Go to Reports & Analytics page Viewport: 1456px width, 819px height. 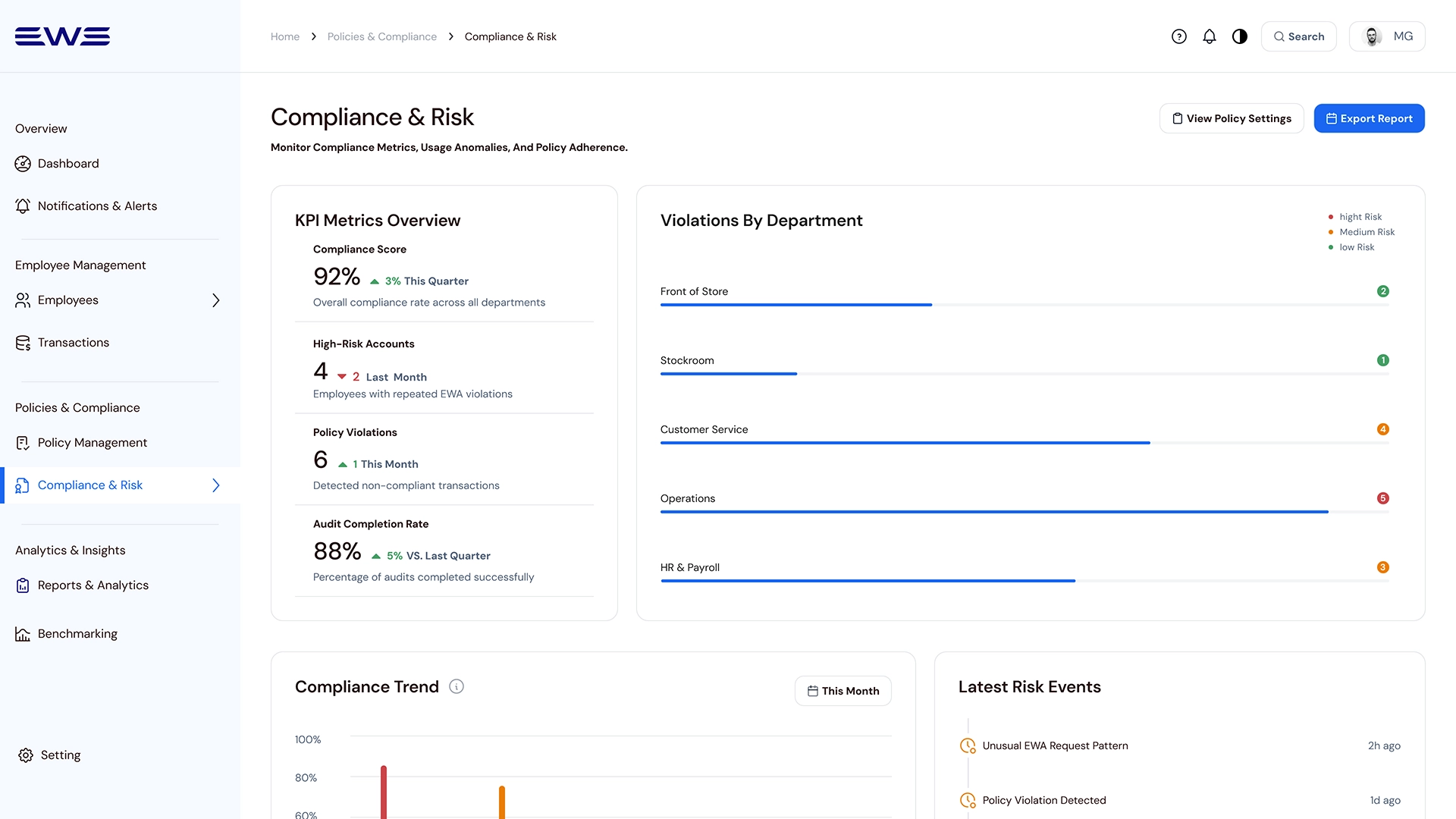(93, 585)
